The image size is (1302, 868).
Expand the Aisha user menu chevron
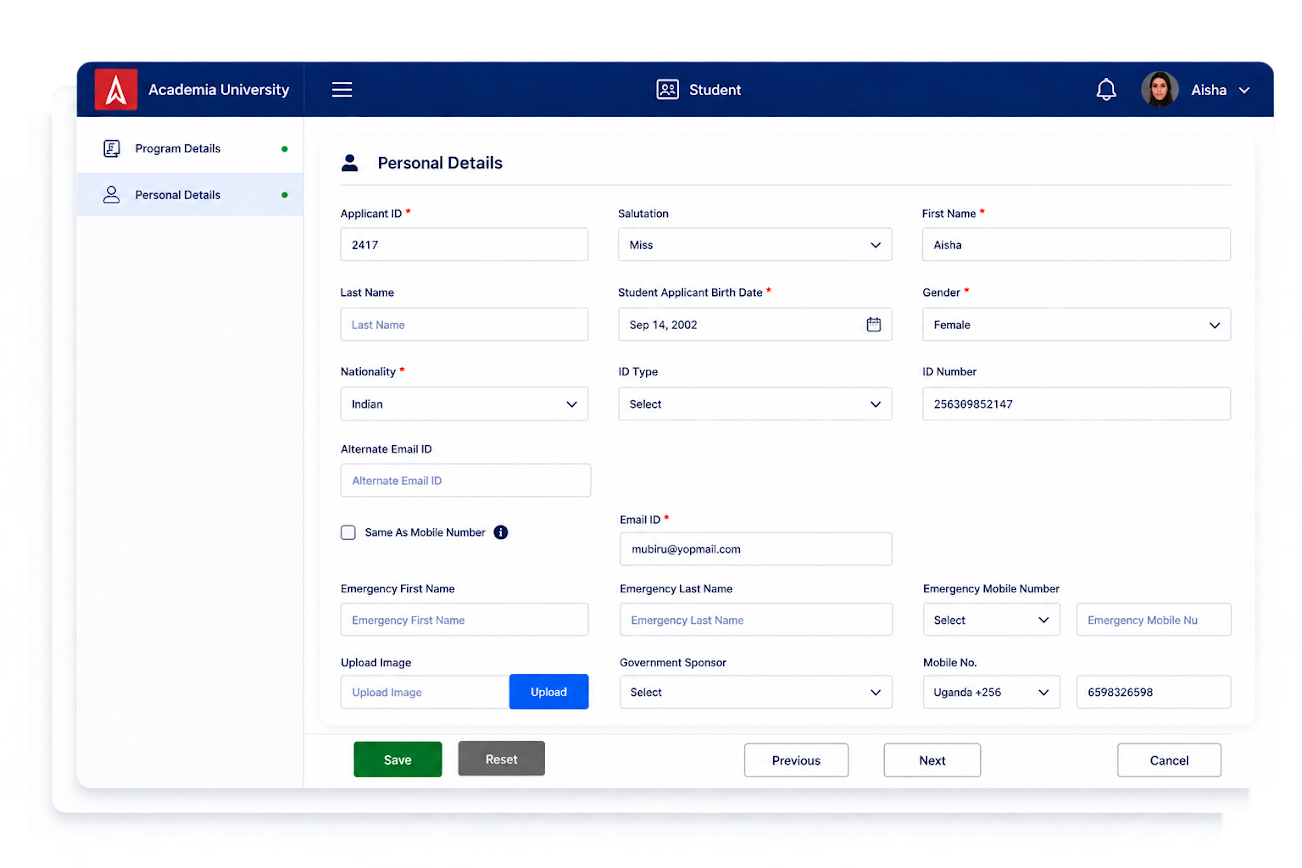[1244, 90]
